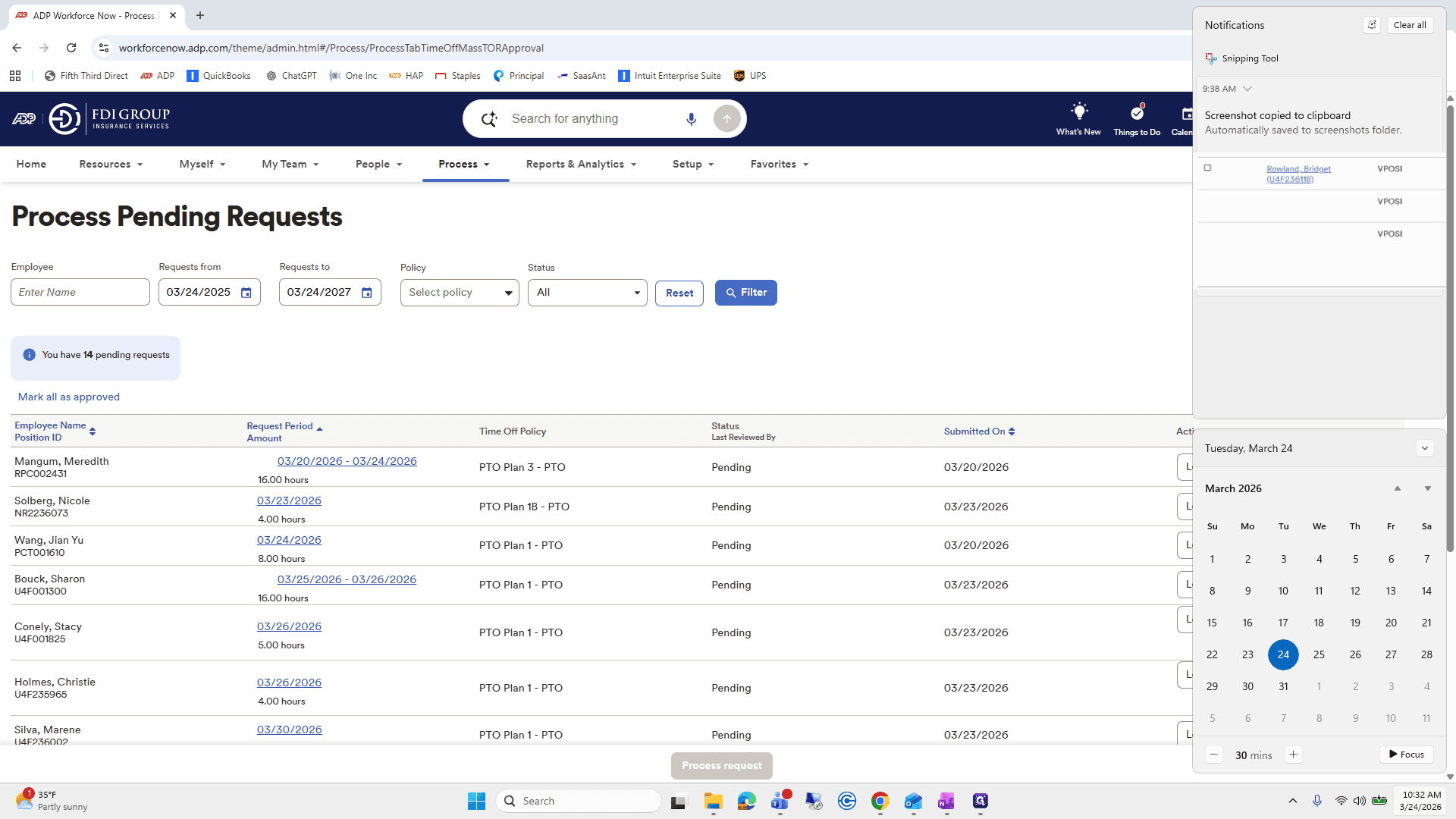
Task: Expand the Process menu
Action: coord(465,164)
